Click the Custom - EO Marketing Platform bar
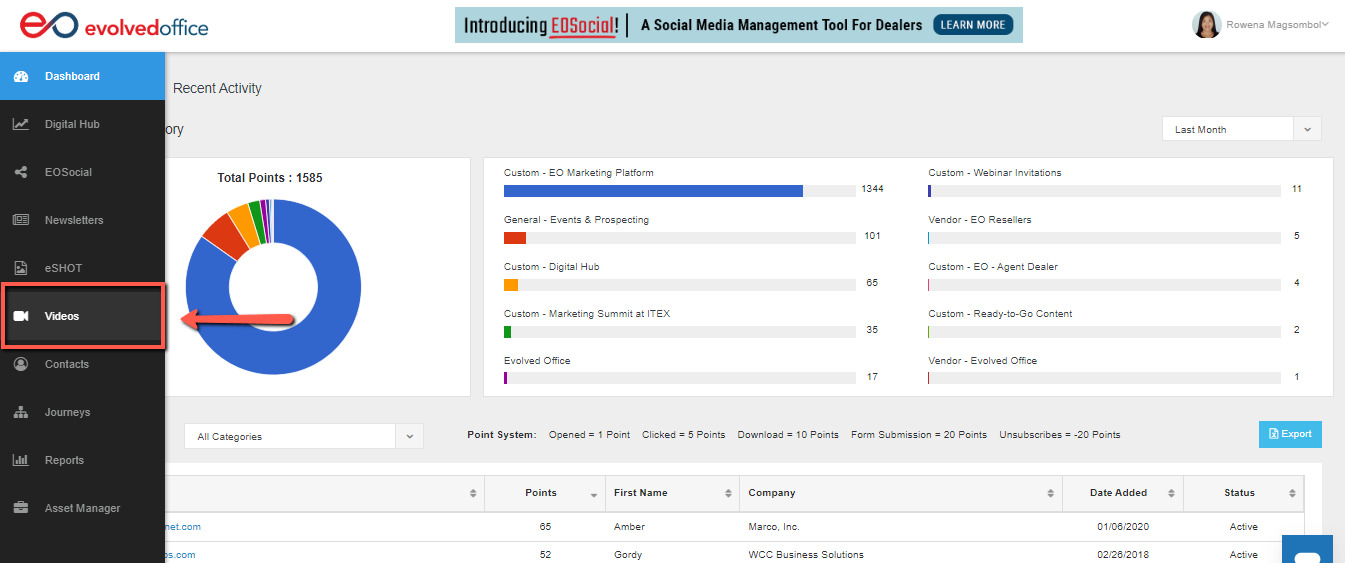This screenshot has height=563, width=1345. coord(653,190)
